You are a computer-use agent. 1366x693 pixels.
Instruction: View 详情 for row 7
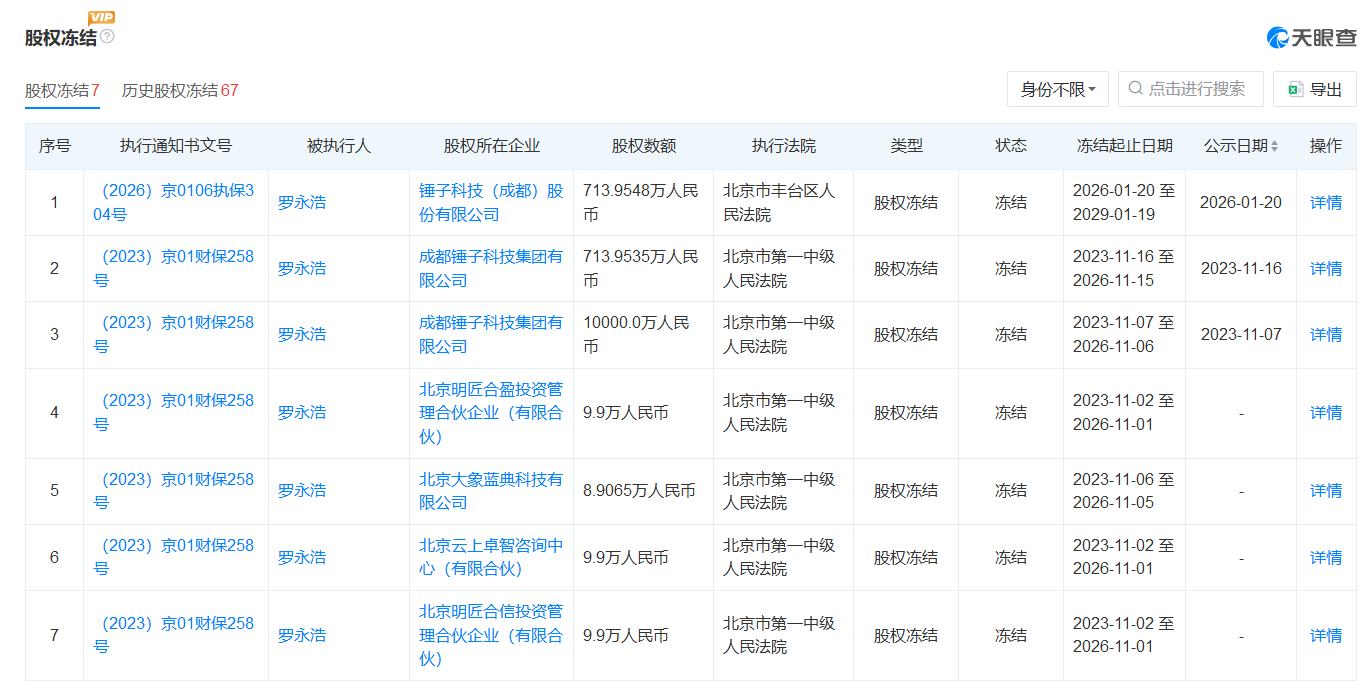click(1325, 635)
